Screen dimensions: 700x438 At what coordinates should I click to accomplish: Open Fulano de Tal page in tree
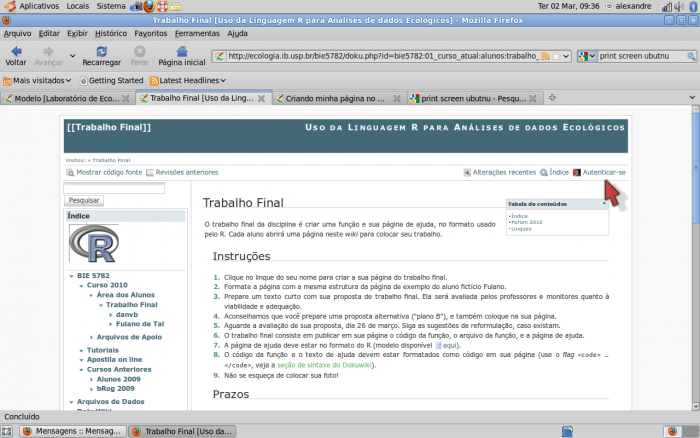coord(140,324)
